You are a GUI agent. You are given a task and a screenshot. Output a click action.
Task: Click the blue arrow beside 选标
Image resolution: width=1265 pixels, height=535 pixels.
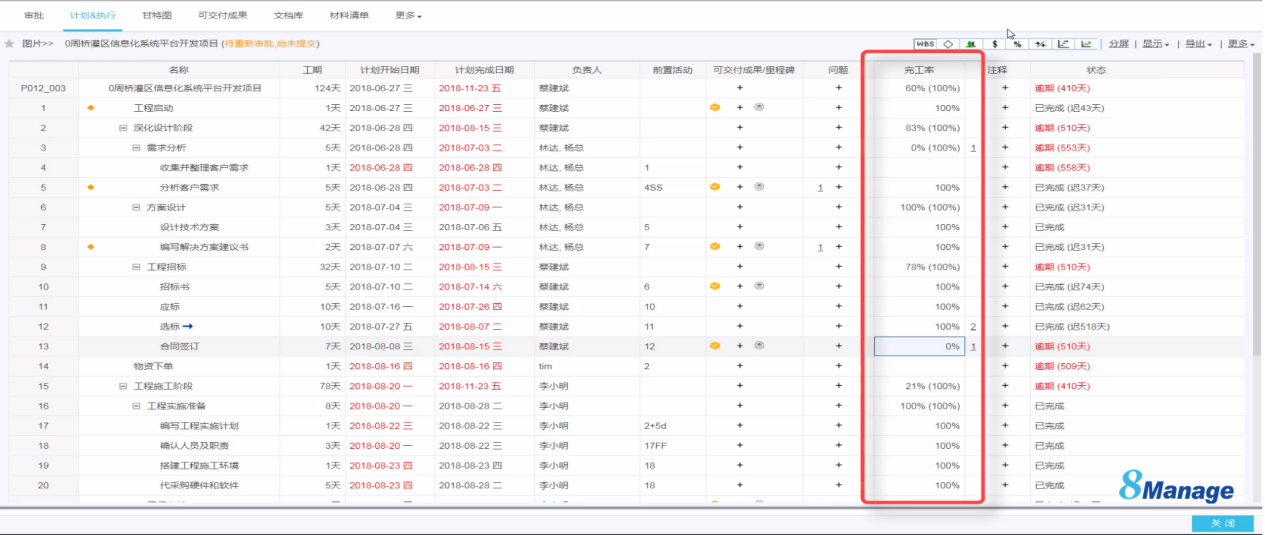tap(188, 326)
